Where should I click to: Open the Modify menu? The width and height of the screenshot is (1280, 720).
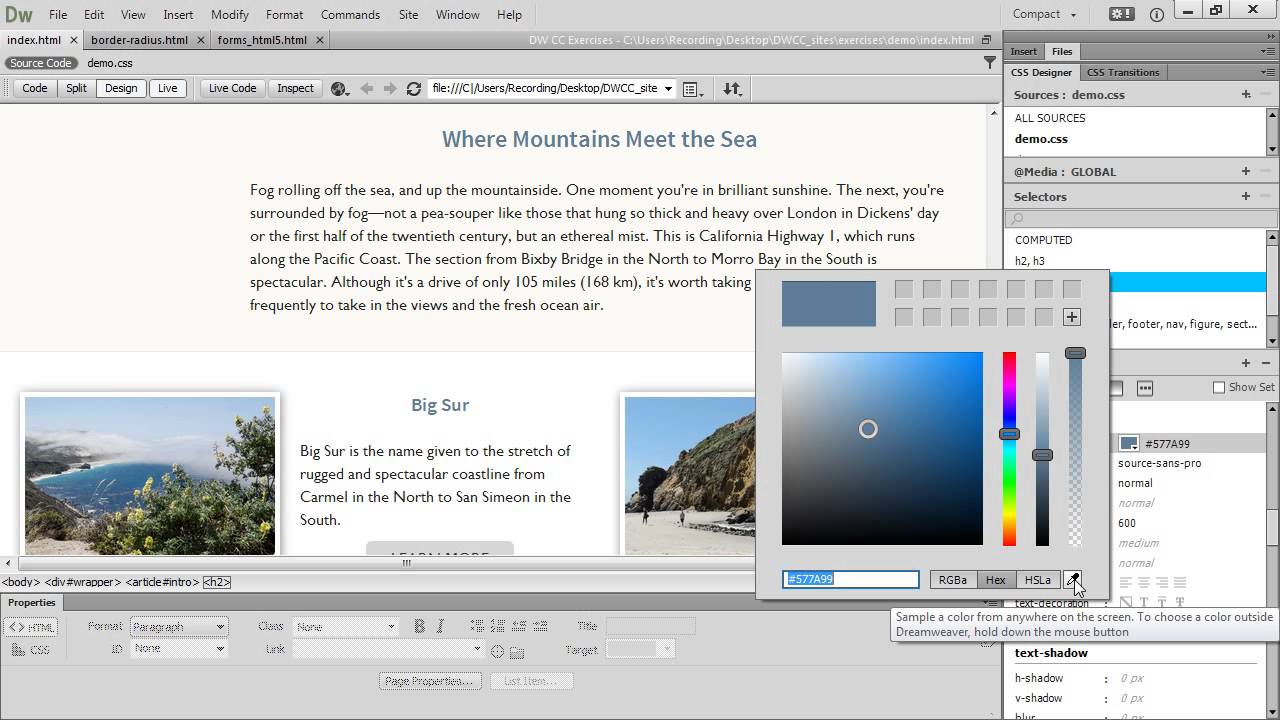point(230,14)
